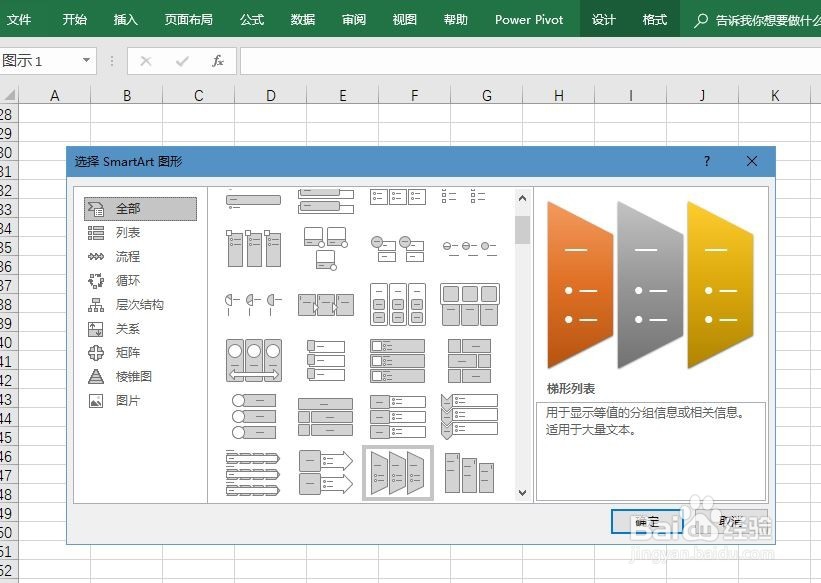Choose the two stacked bars layout in the top row
Viewport: 821px width, 583px height.
pos(326,201)
